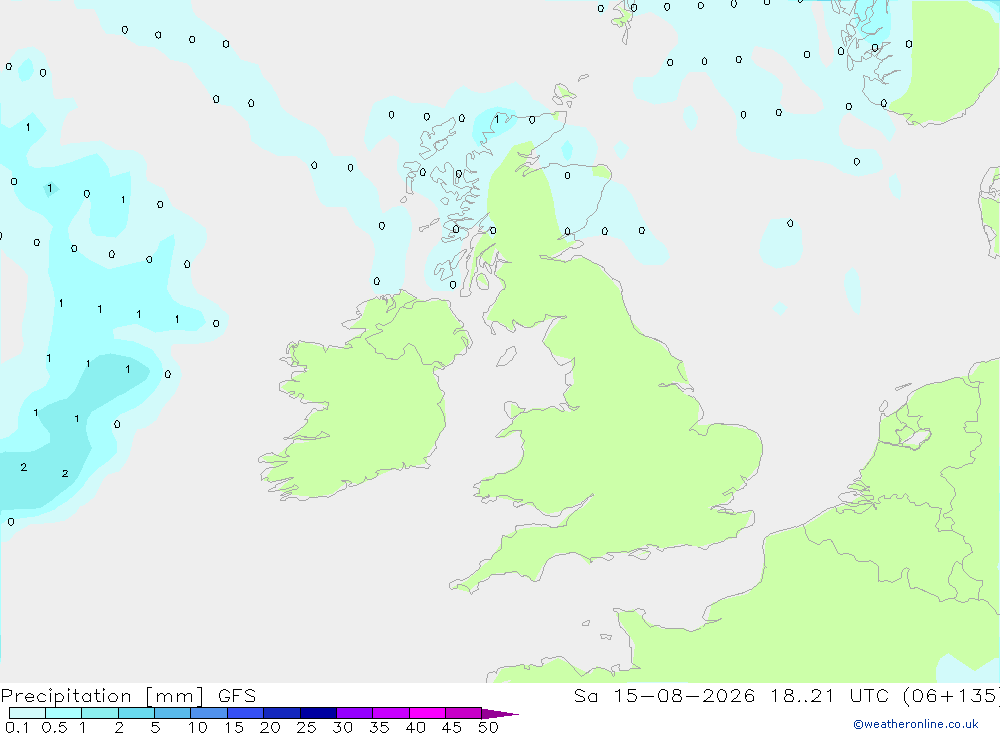This screenshot has height=733, width=1000.
Task: Click the "30" legend scale label
Action: (342, 727)
